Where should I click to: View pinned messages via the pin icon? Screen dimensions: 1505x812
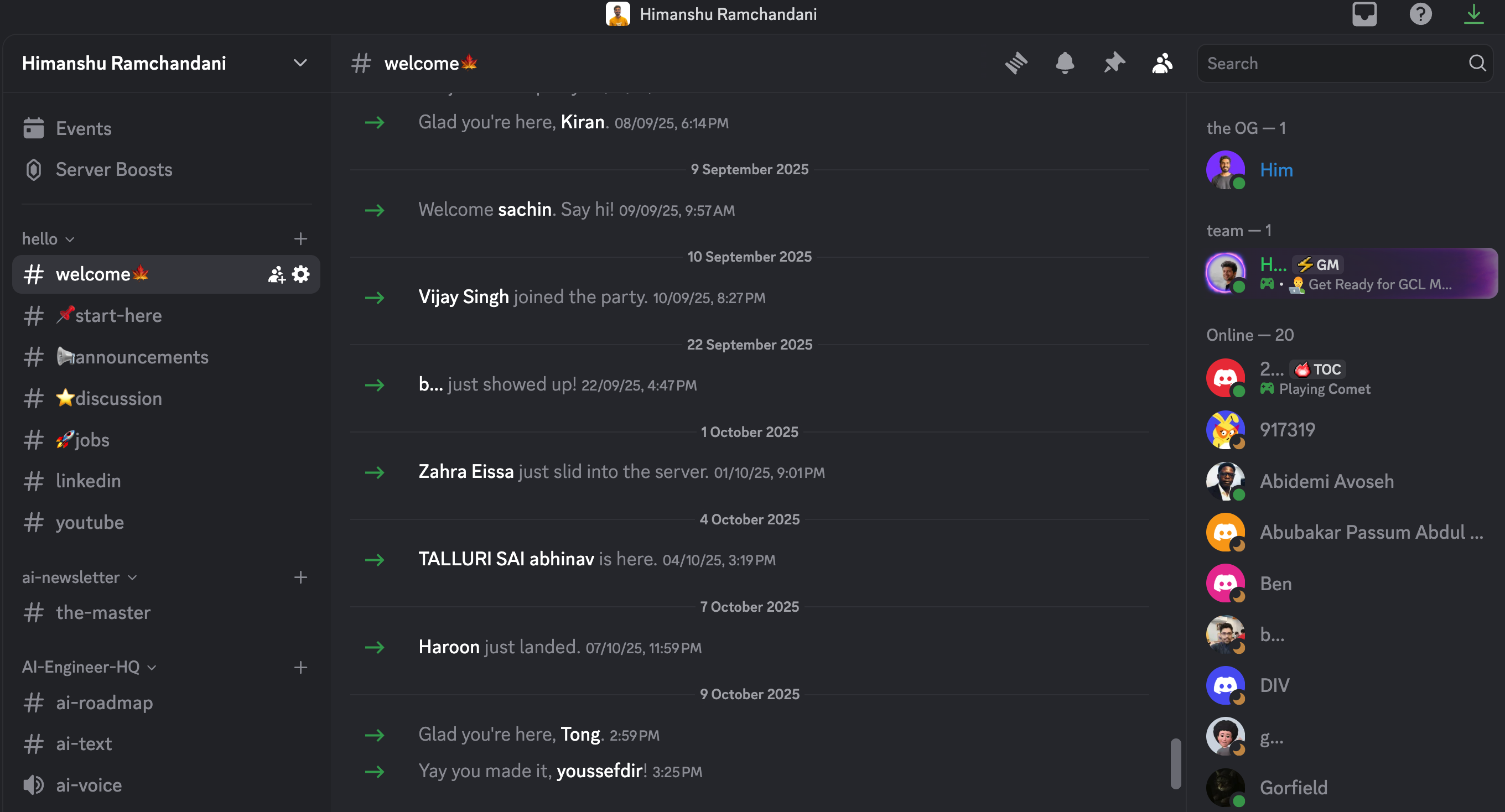[x=1114, y=63]
